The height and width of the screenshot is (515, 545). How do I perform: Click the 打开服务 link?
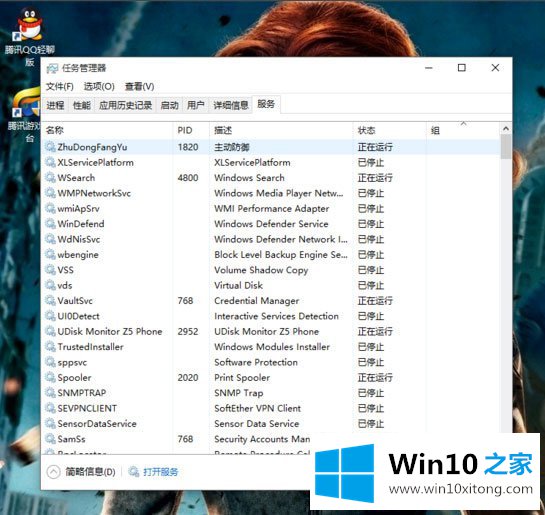click(x=161, y=472)
